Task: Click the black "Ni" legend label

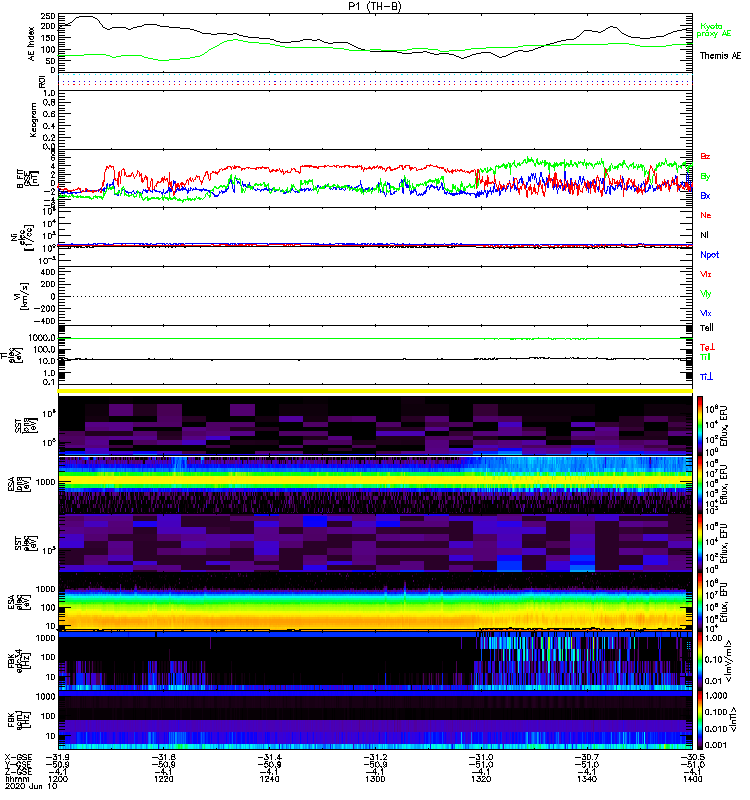Action: pyautogui.click(x=704, y=235)
